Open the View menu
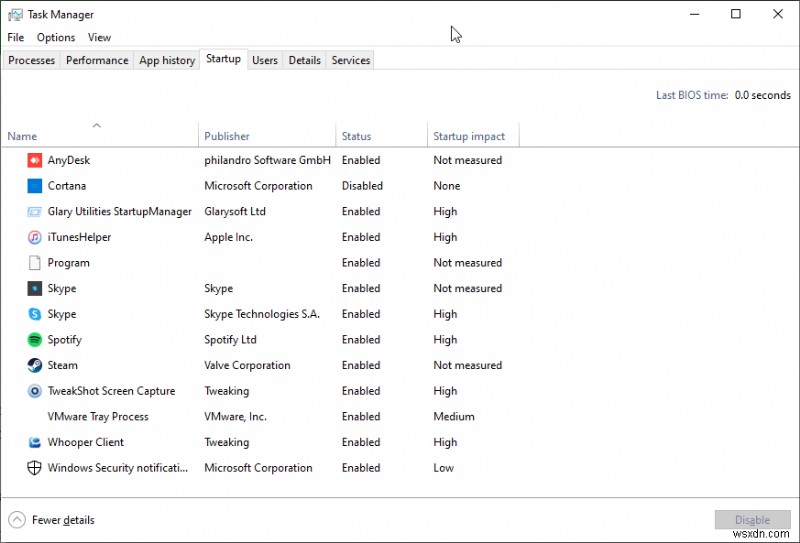This screenshot has height=543, width=800. click(99, 37)
